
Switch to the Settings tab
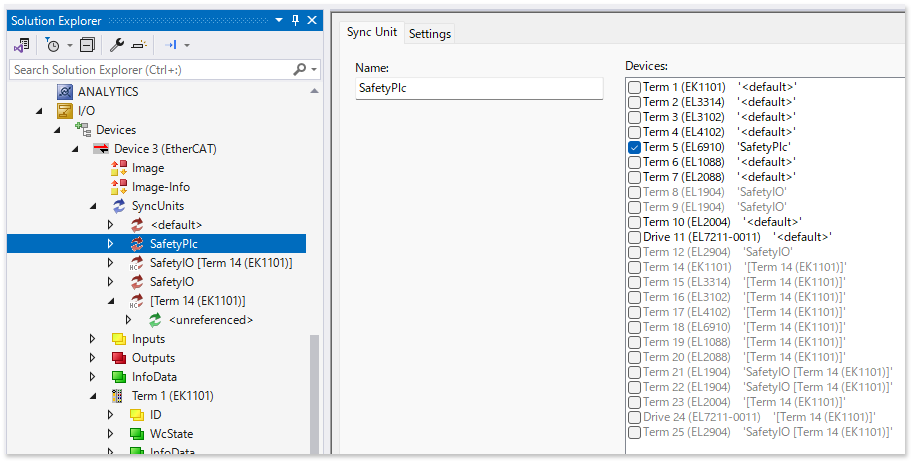click(x=430, y=34)
